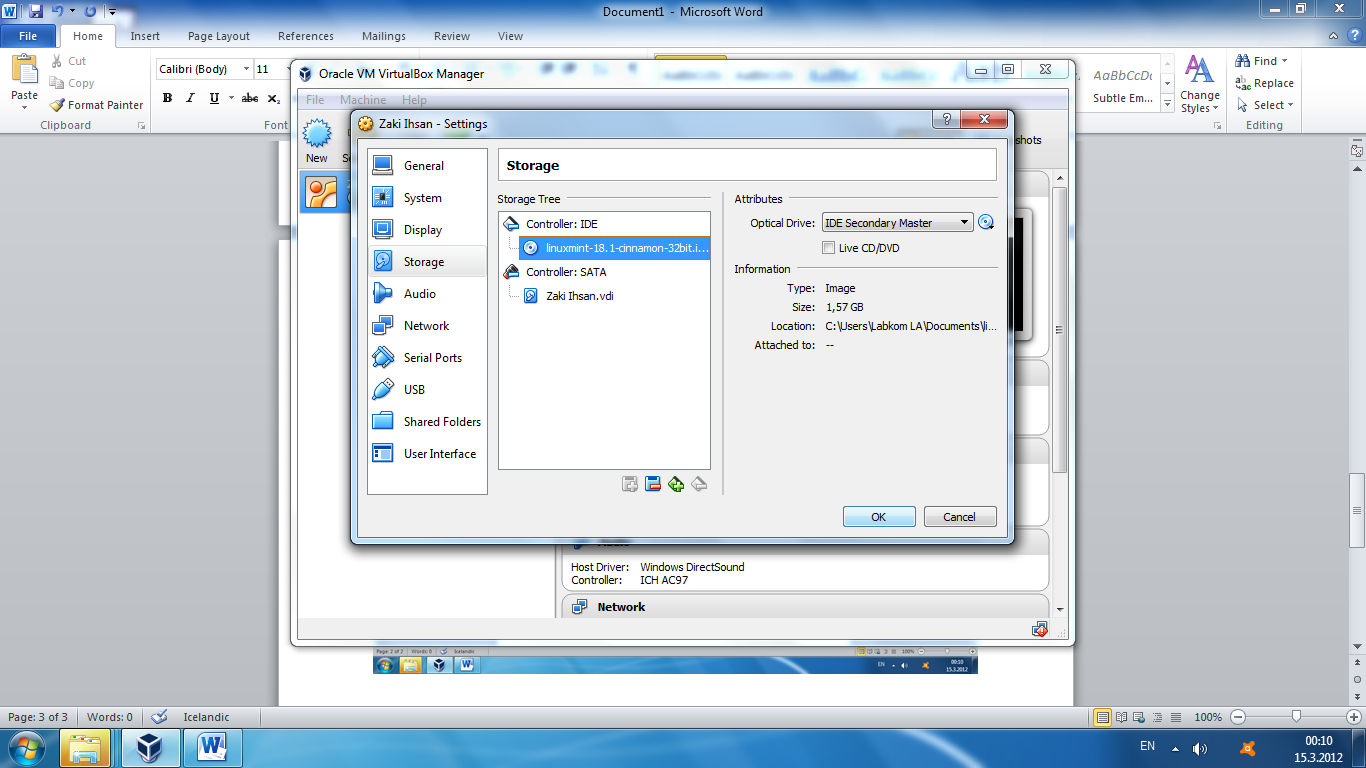The width and height of the screenshot is (1366, 768).
Task: Open Network settings category in the sidebar
Action: (x=427, y=326)
